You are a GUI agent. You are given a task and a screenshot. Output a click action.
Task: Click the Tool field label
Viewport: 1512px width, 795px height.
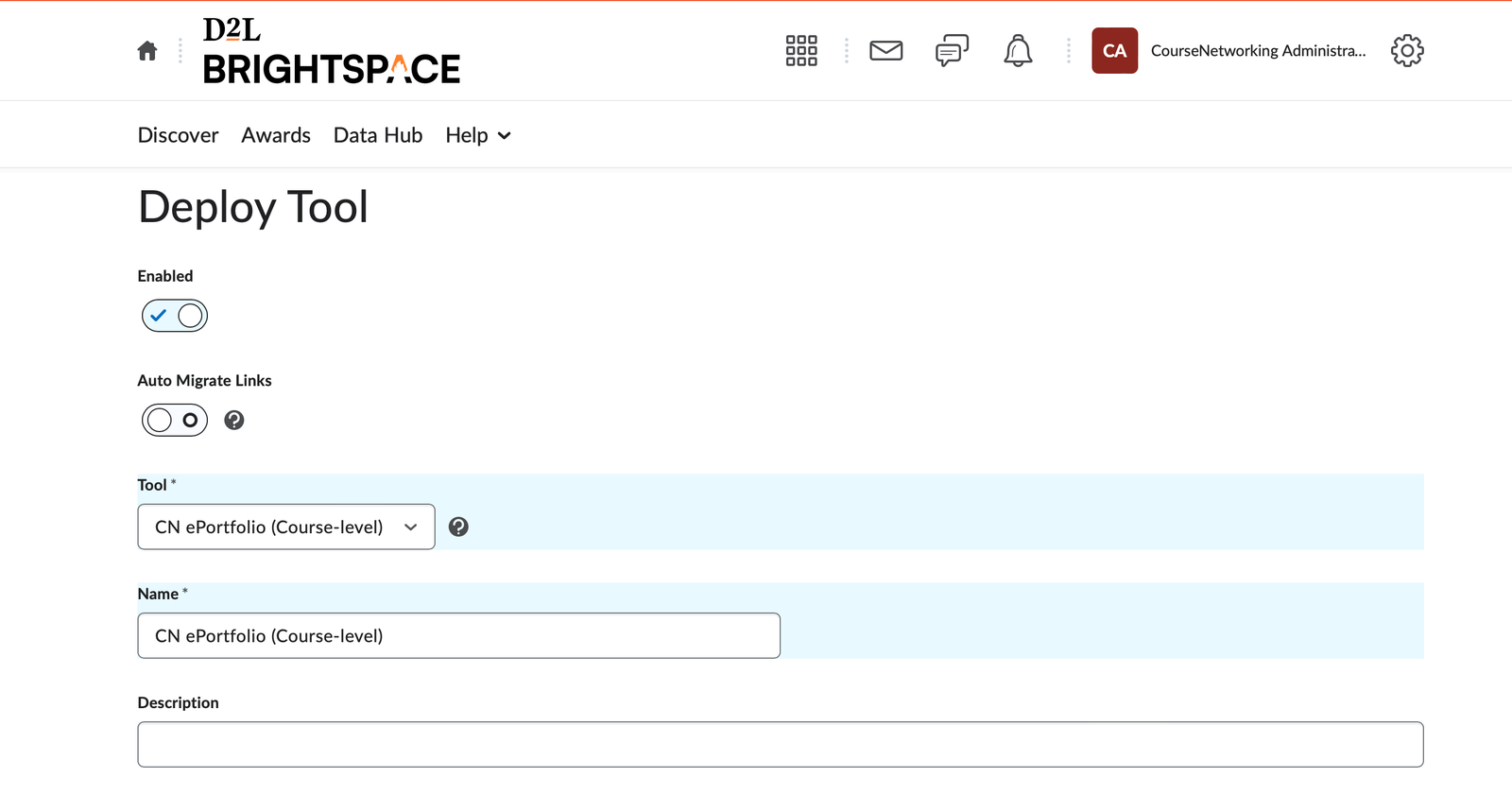pyautogui.click(x=152, y=485)
